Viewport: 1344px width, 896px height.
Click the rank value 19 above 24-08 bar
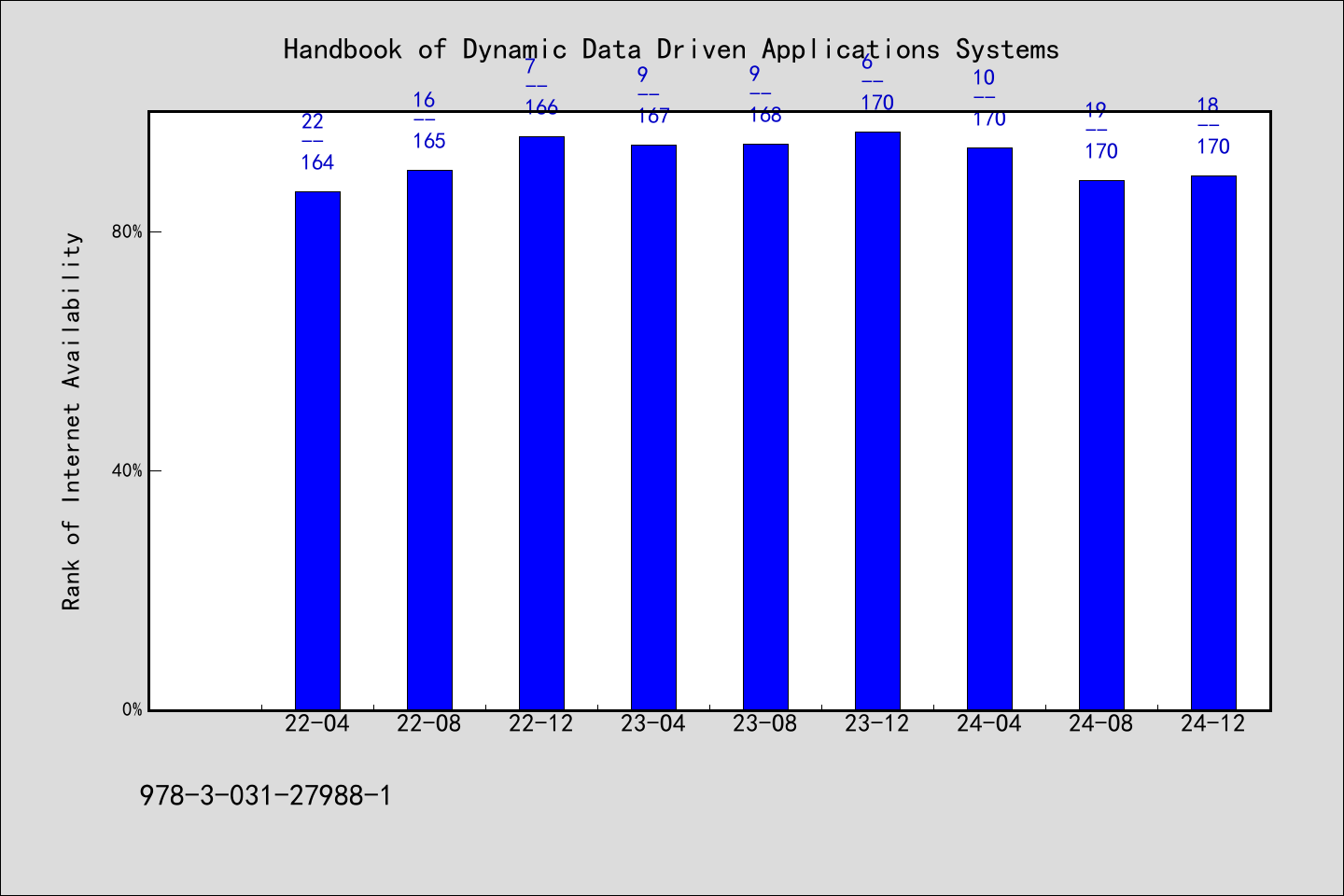coord(1096,110)
